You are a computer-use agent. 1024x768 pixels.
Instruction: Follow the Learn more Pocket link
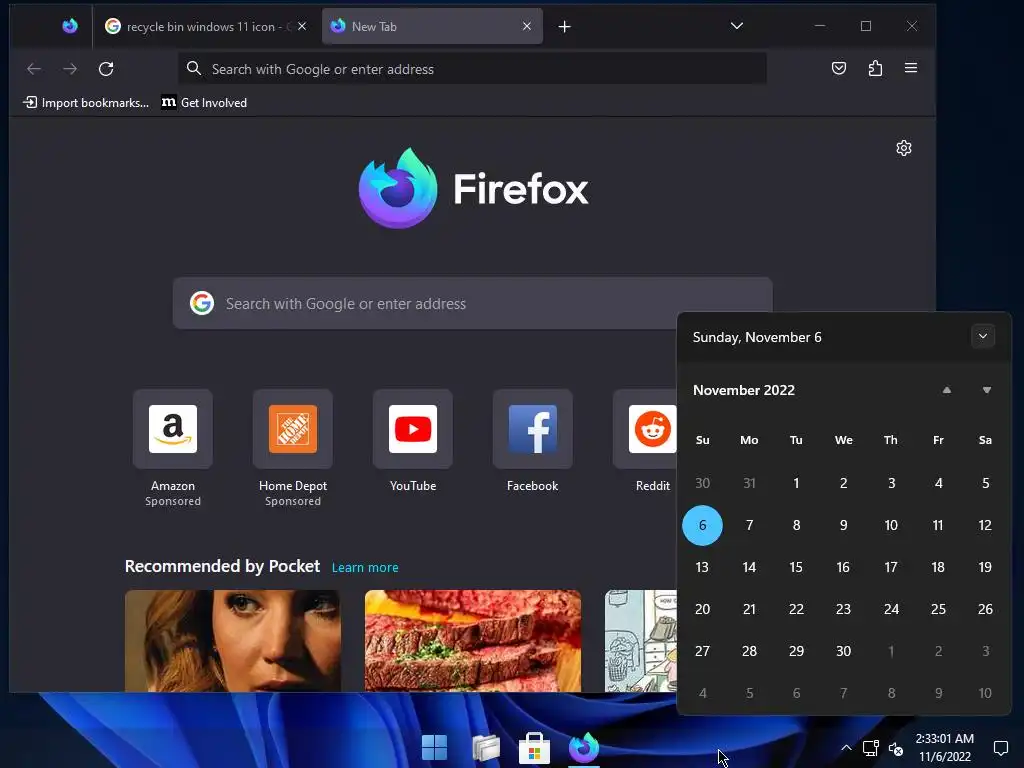tap(365, 568)
